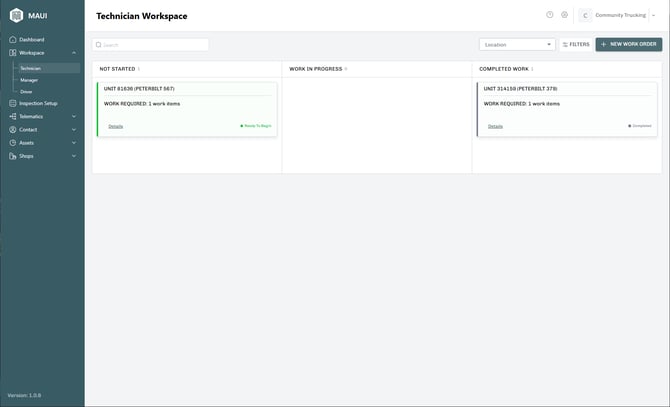This screenshot has height=407, width=670.
Task: Click the info icon beside NOT STARTED
Action: click(x=139, y=69)
